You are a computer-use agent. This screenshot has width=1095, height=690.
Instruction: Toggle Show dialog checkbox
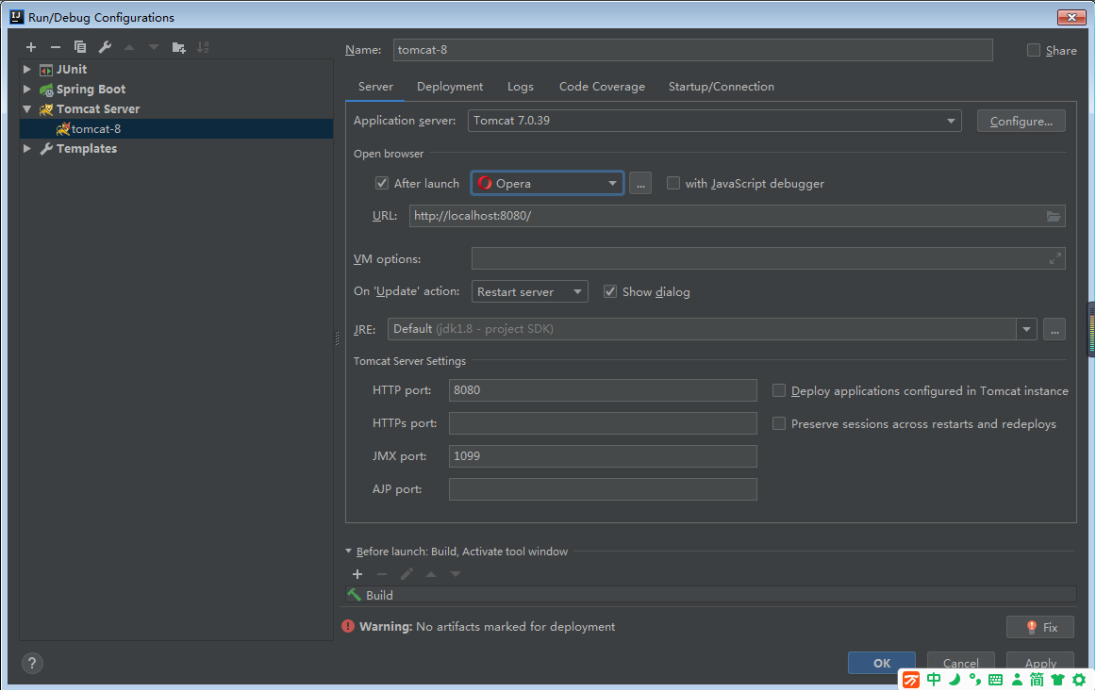click(x=610, y=291)
